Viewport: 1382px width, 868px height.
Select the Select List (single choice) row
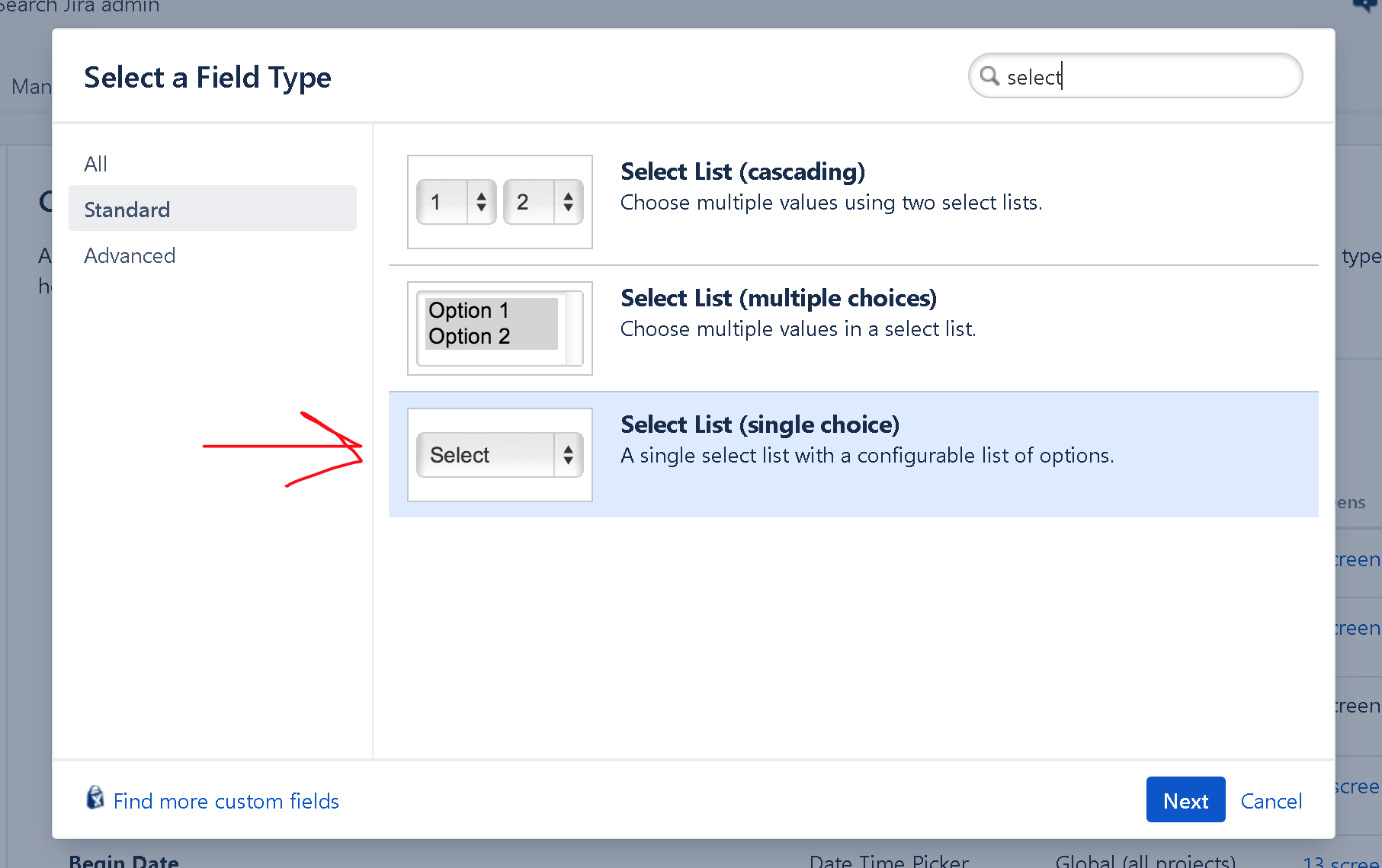click(x=854, y=455)
